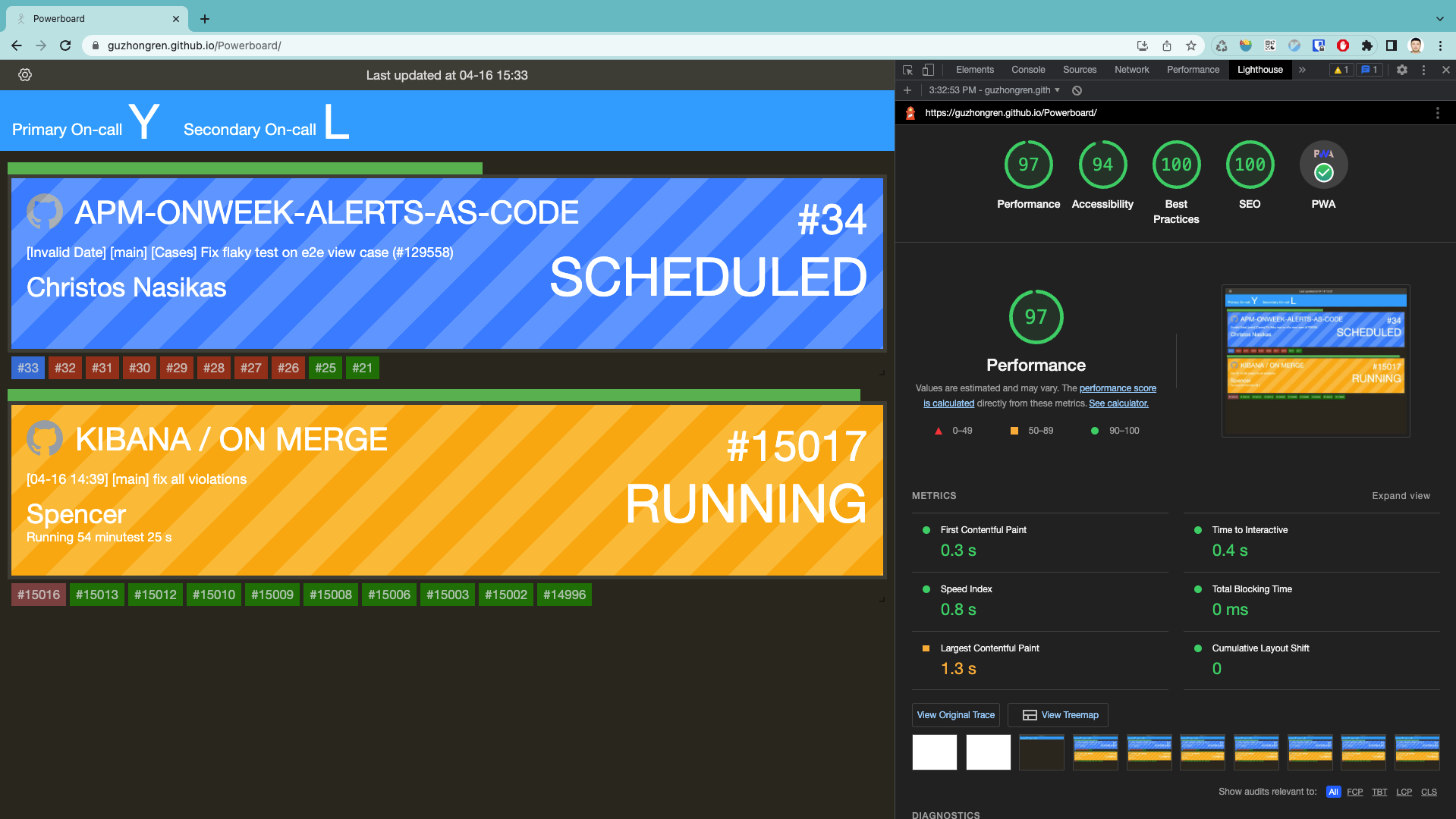Viewport: 1456px width, 819px height.
Task: Open Powerboard settings gear icon
Action: 25,74
